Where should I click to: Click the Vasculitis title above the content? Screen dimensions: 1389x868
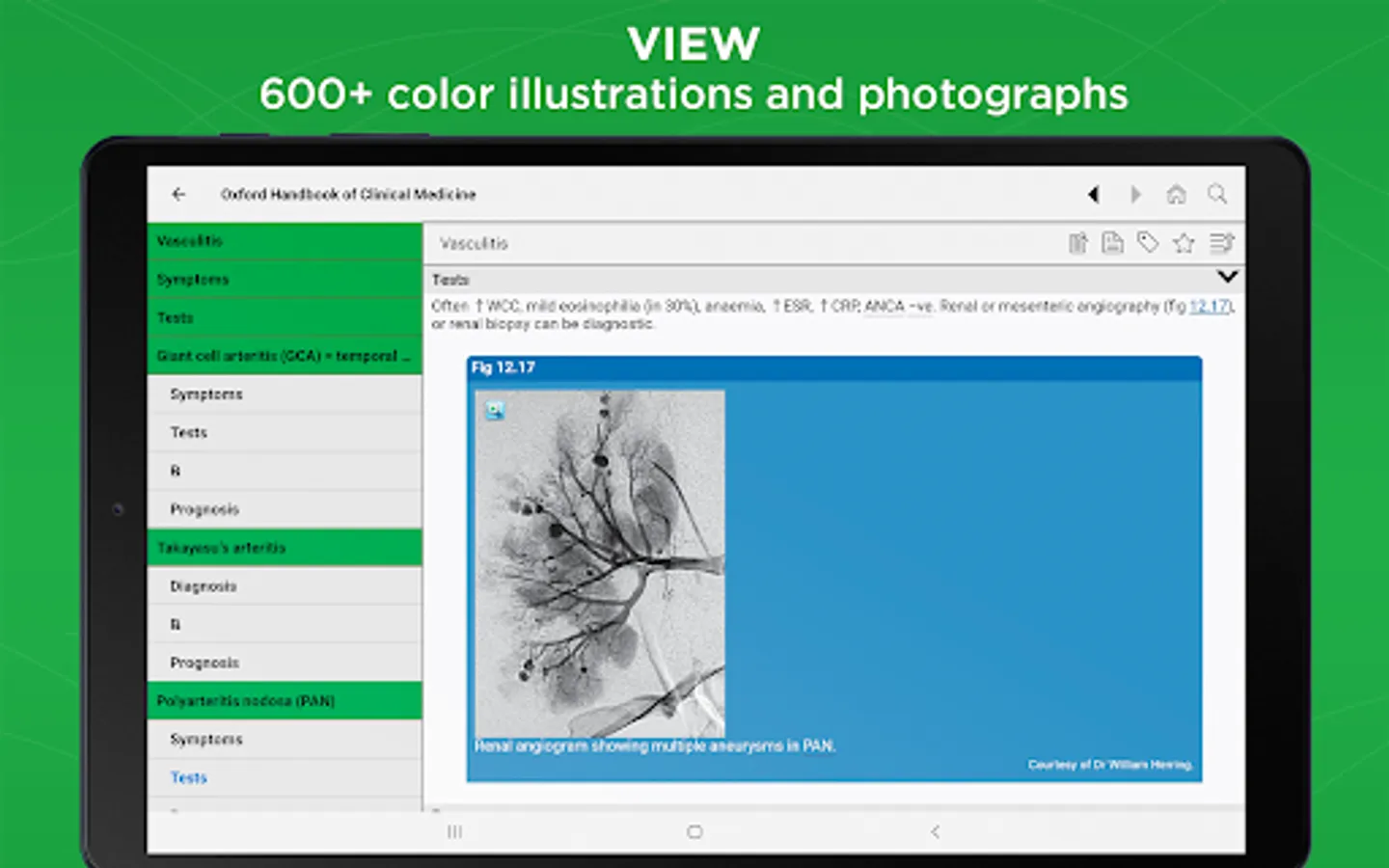[474, 243]
